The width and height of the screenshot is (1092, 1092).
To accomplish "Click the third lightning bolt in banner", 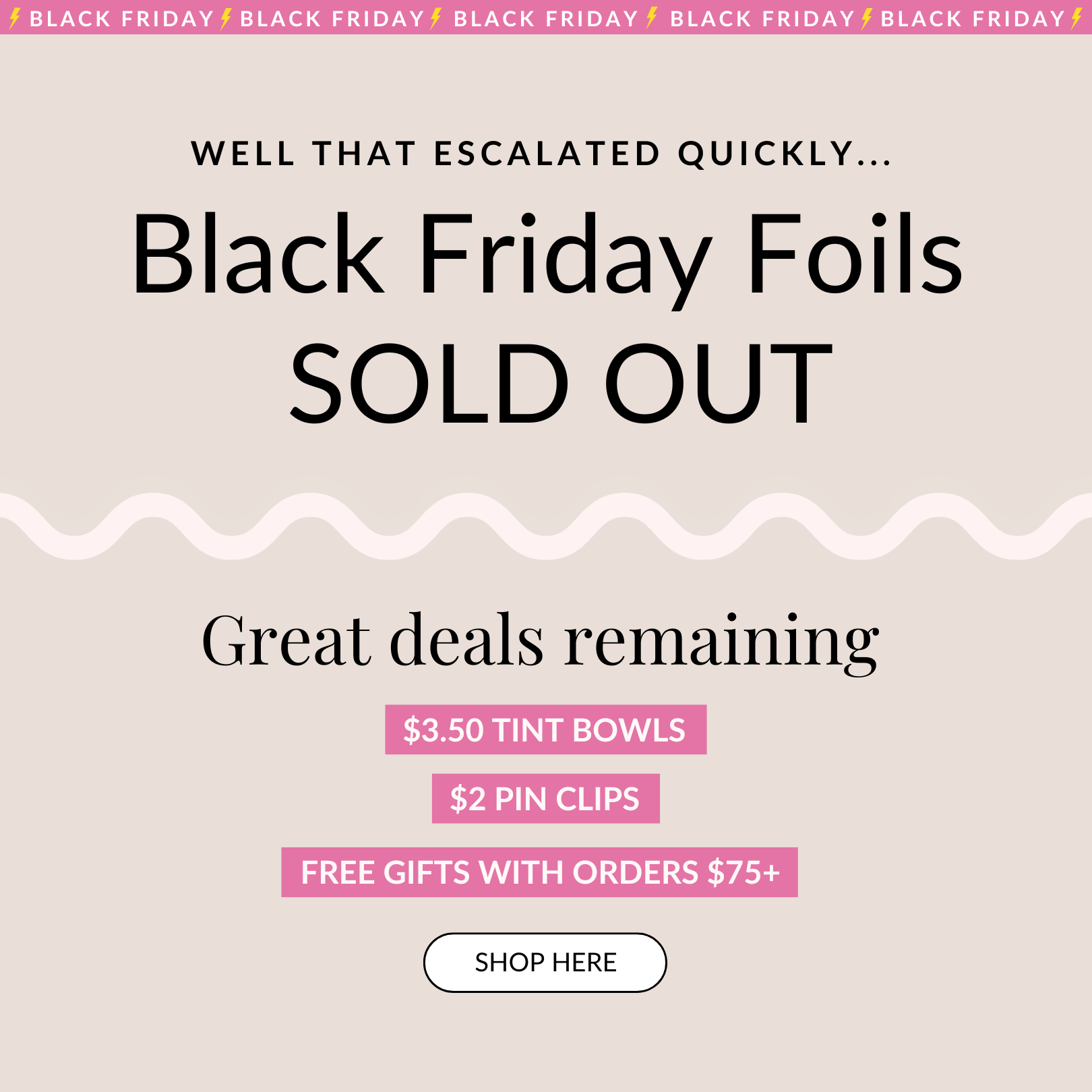I will click(x=437, y=18).
